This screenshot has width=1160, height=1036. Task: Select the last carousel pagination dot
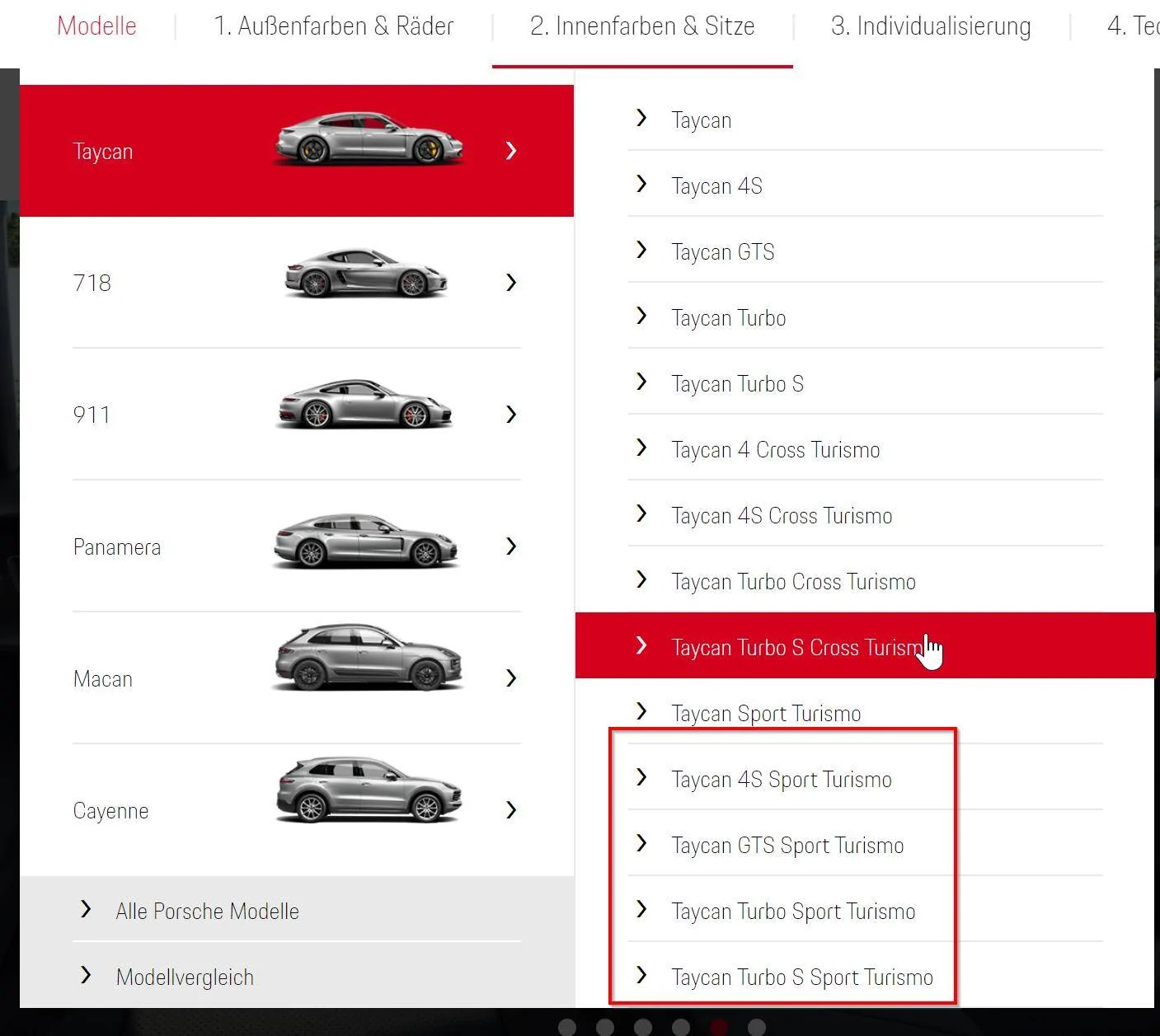pos(757,1027)
